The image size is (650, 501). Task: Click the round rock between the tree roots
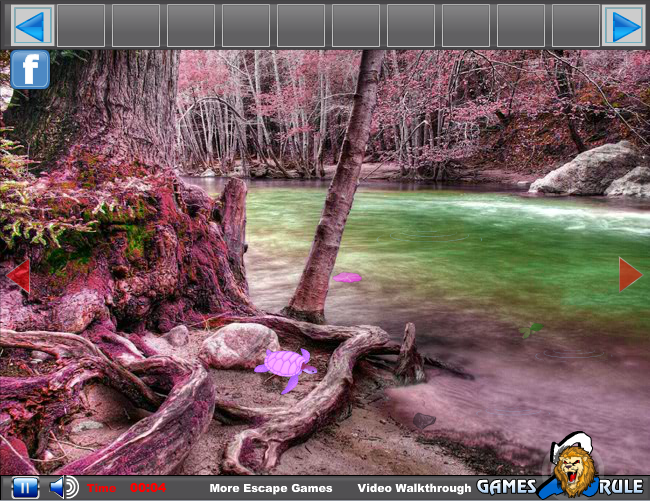pos(239,345)
